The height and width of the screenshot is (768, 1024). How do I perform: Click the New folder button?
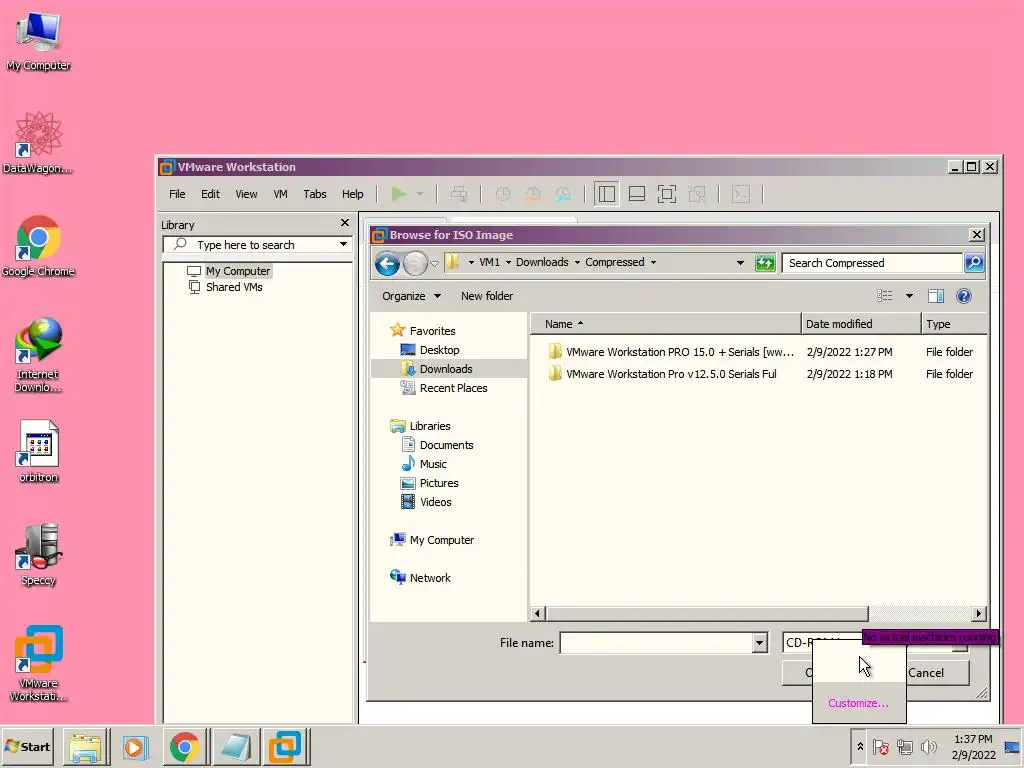487,296
